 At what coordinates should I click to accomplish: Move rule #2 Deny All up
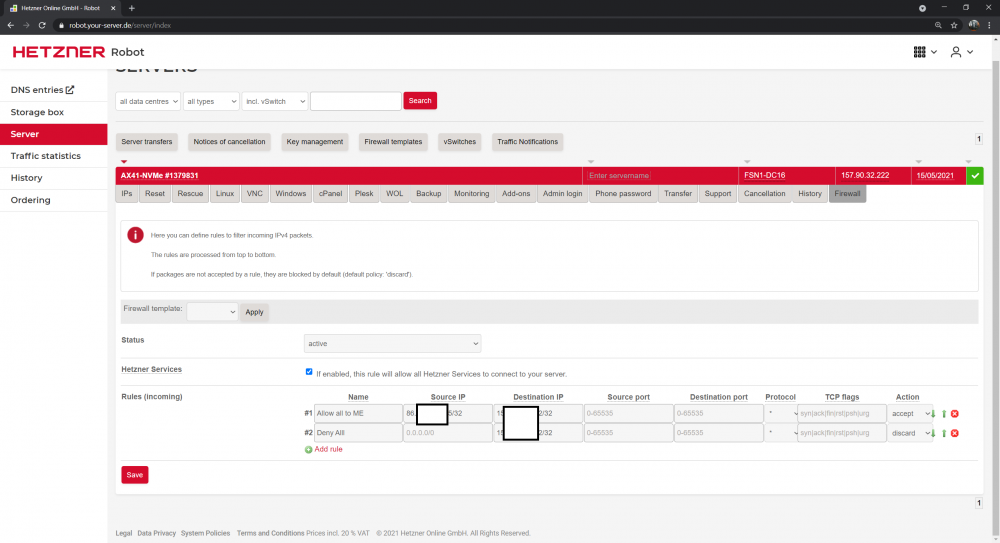coord(944,433)
